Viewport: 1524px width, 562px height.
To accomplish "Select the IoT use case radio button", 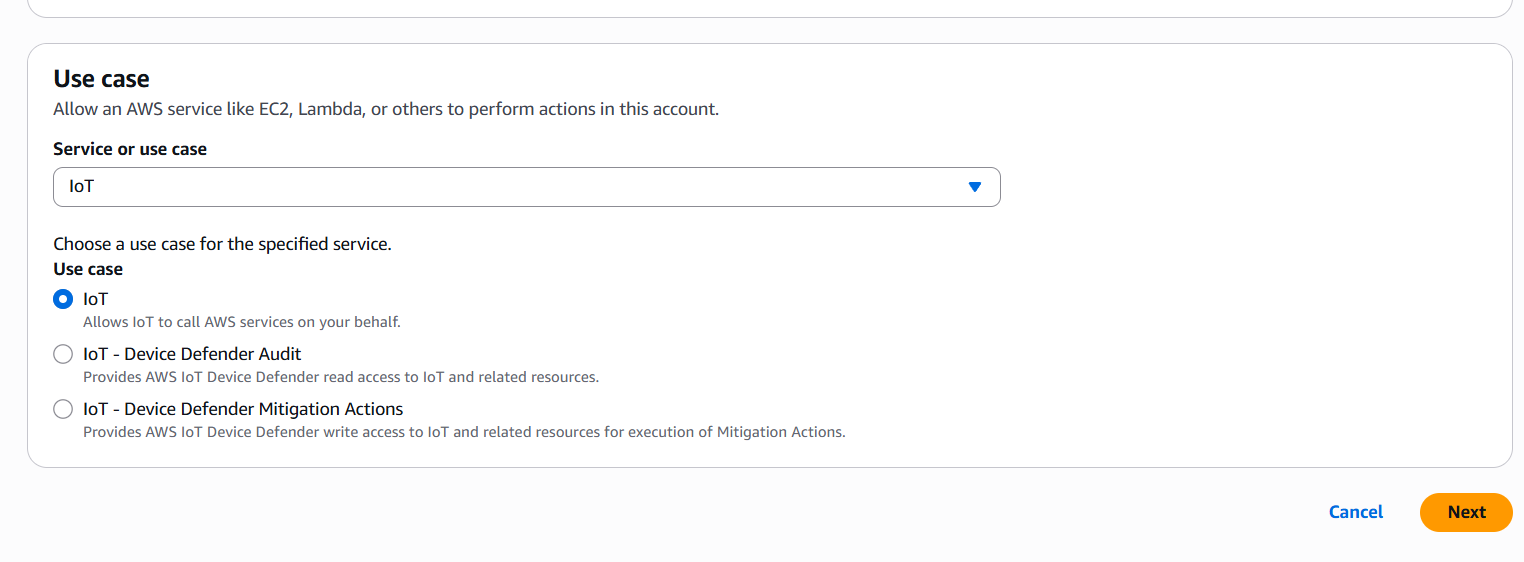I will (x=63, y=299).
